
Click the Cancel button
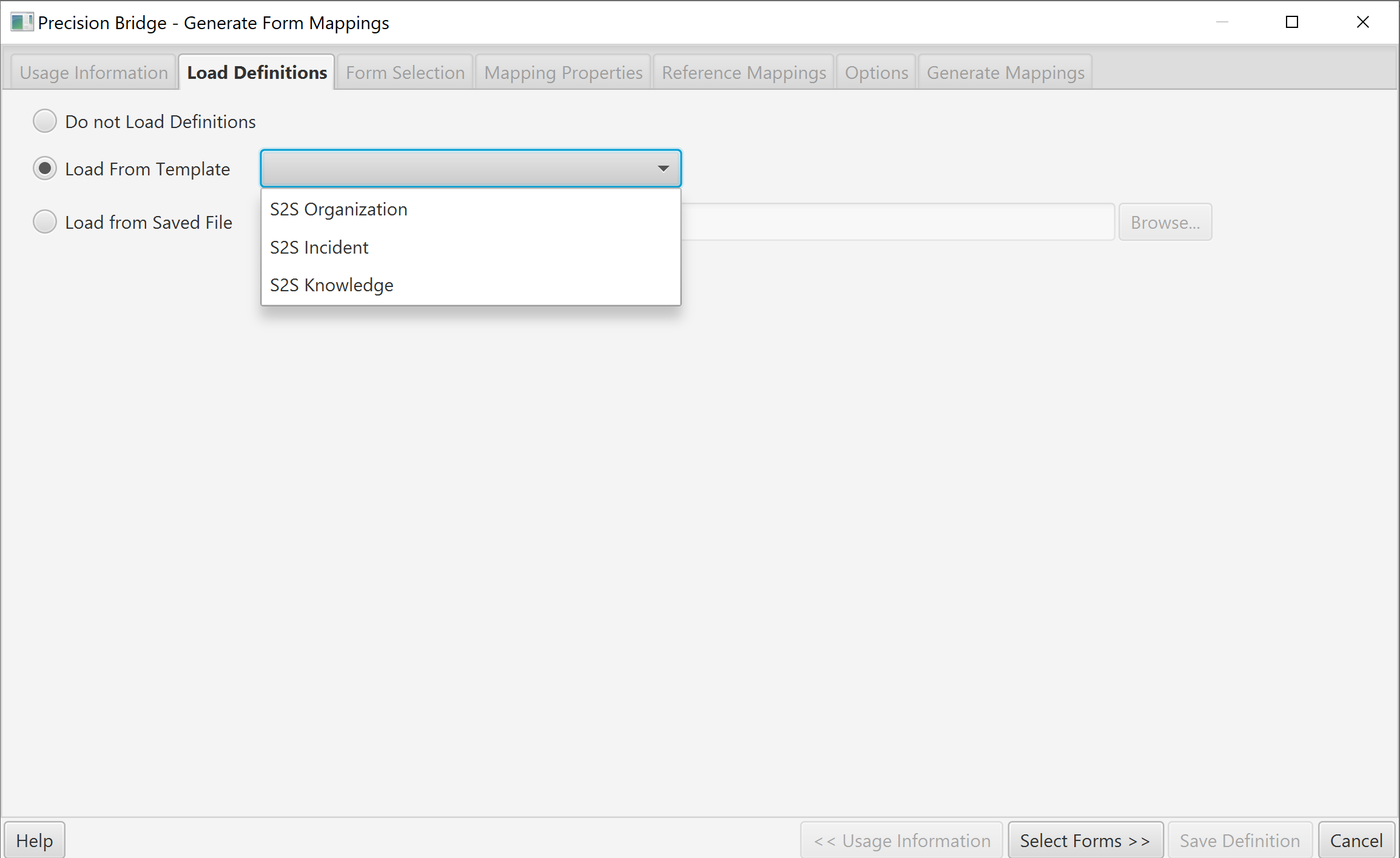(x=1356, y=840)
